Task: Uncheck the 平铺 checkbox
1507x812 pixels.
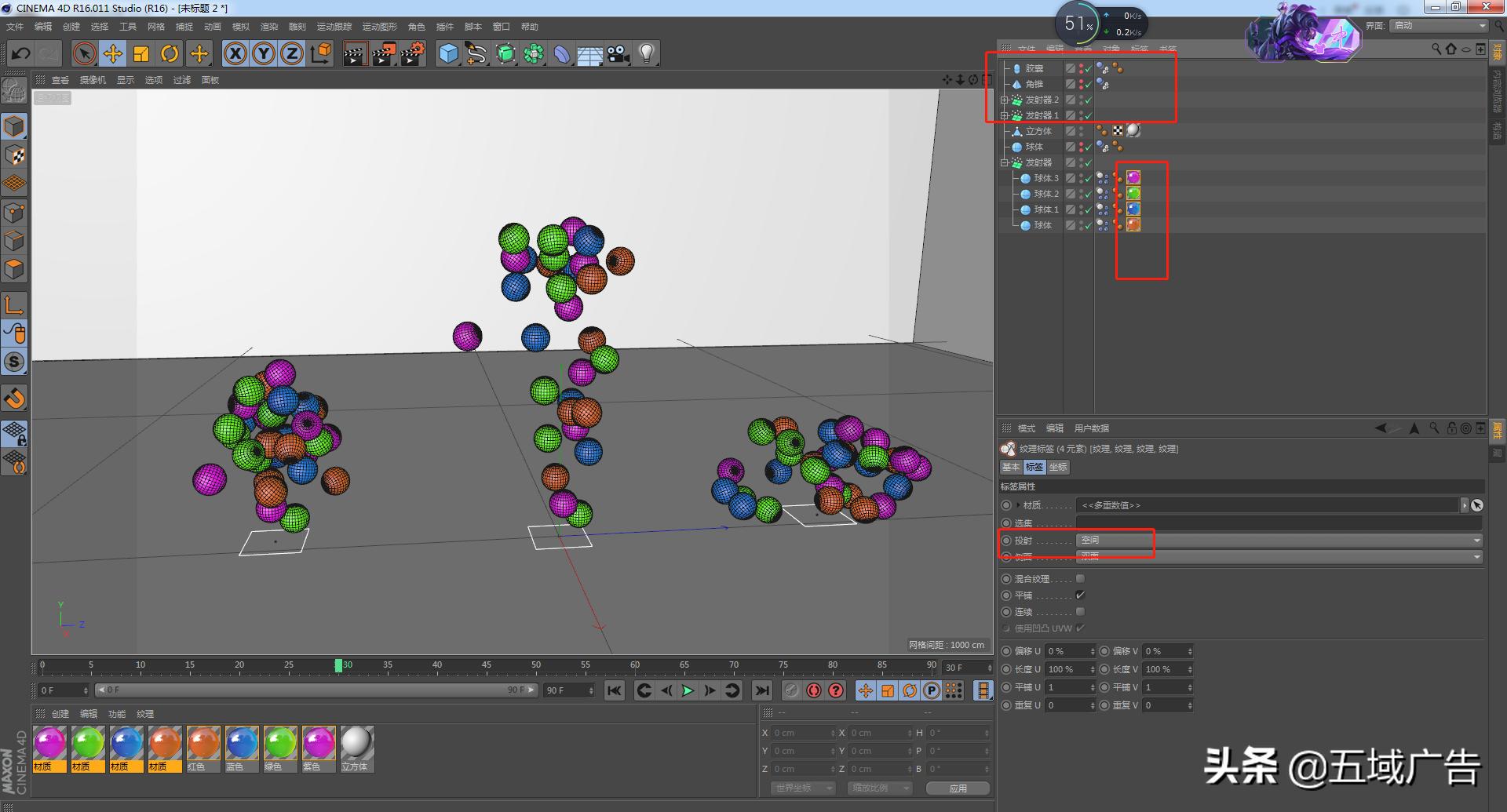Action: pyautogui.click(x=1080, y=595)
